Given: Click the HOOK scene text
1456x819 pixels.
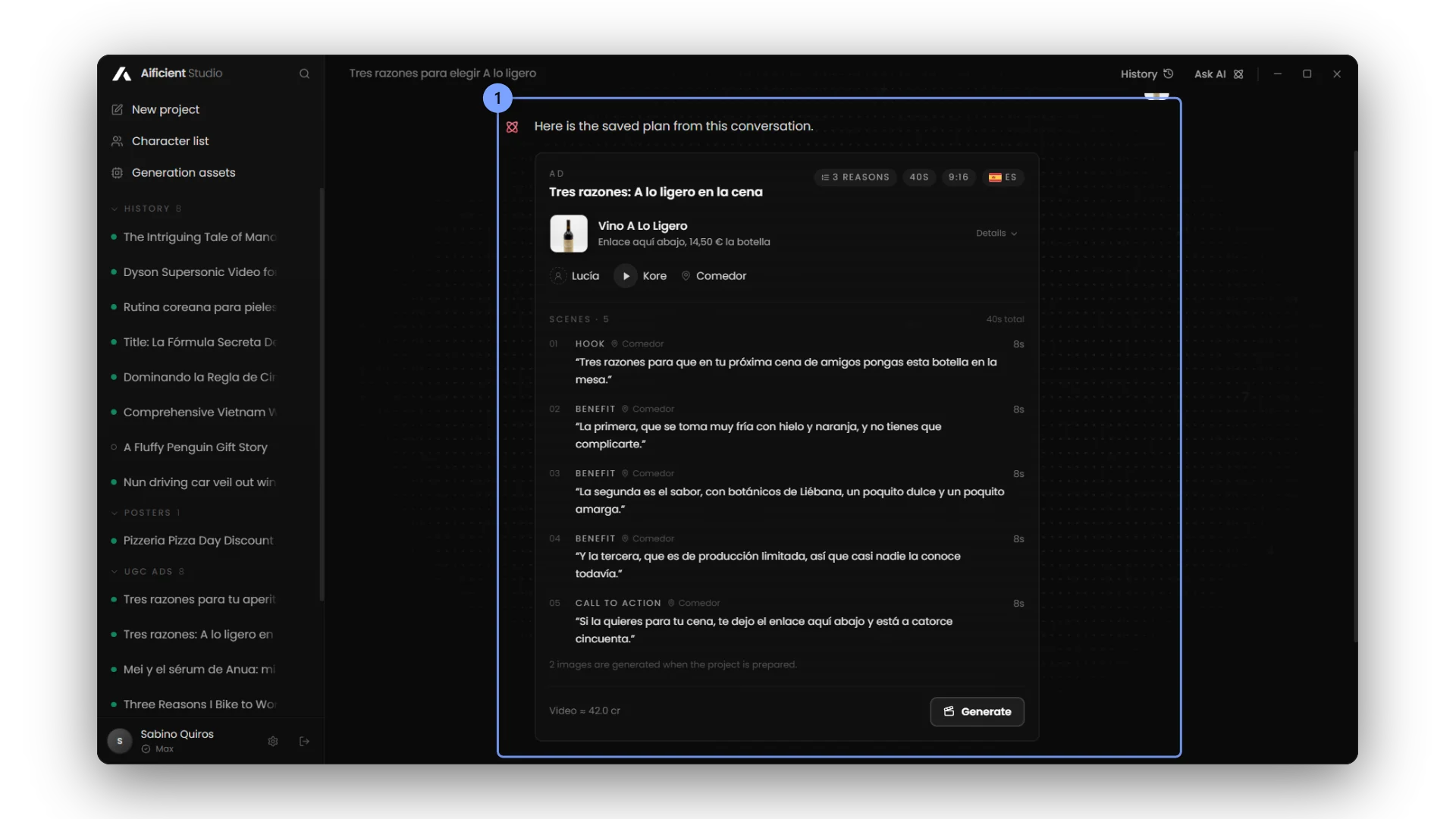Looking at the screenshot, I should 786,371.
